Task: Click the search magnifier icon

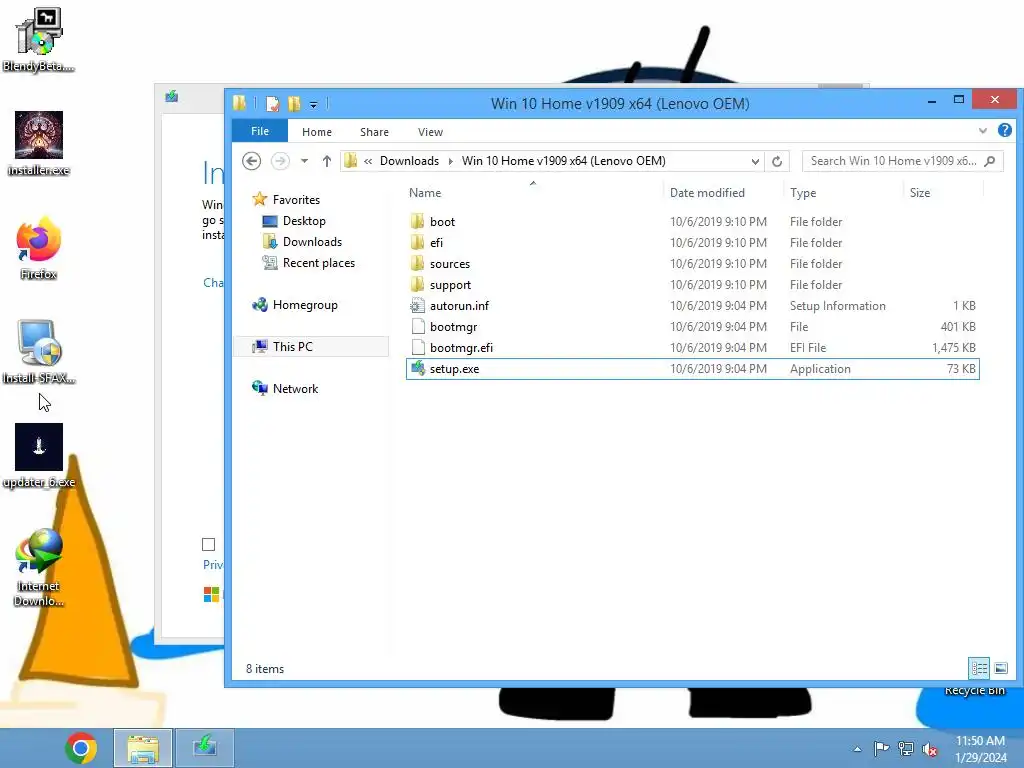Action: click(x=990, y=161)
